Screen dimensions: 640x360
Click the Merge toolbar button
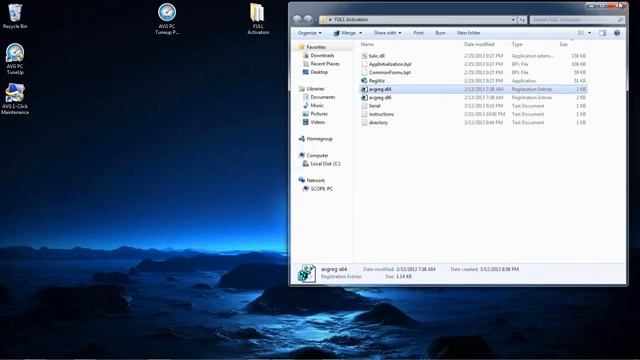pyautogui.click(x=344, y=33)
